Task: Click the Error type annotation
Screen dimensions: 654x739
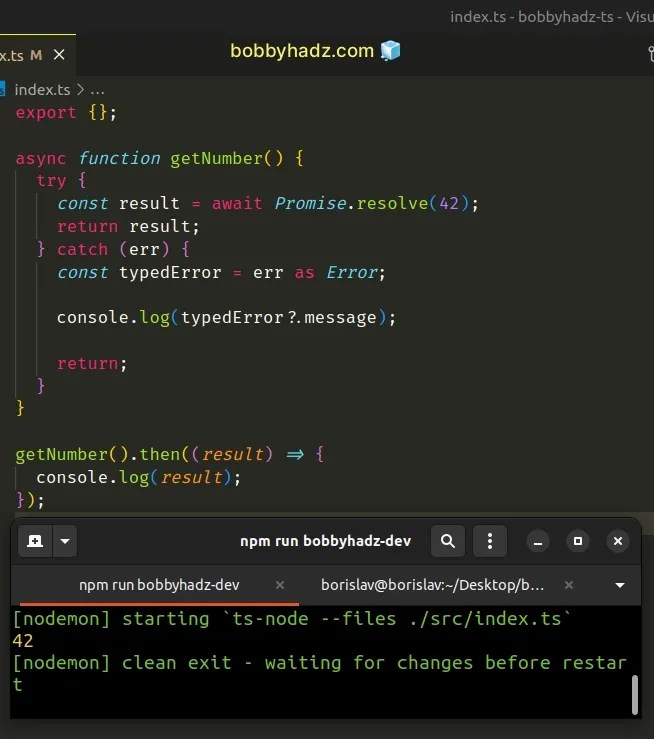Action: tap(352, 272)
